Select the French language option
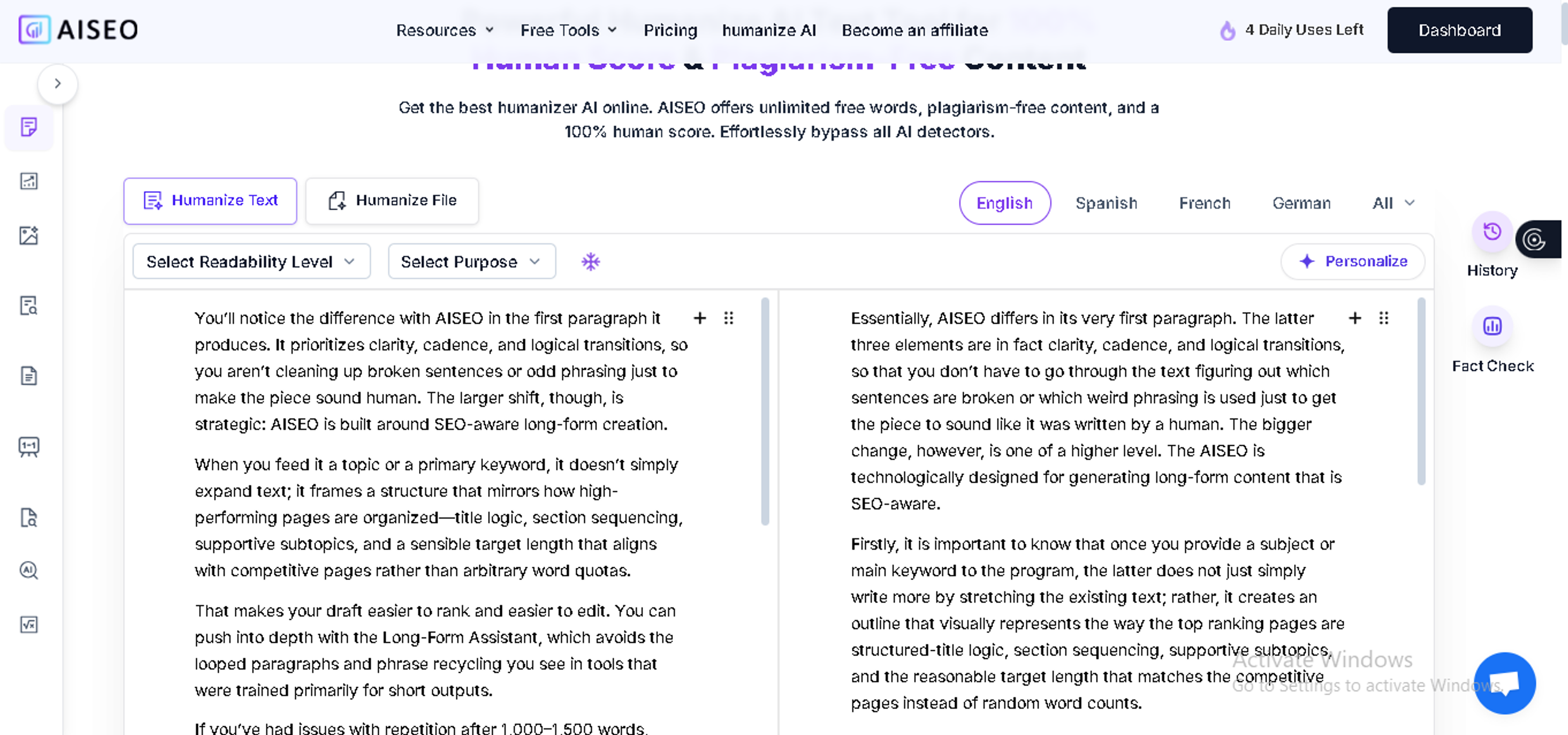Screen dimensions: 1568x735 click(1205, 203)
